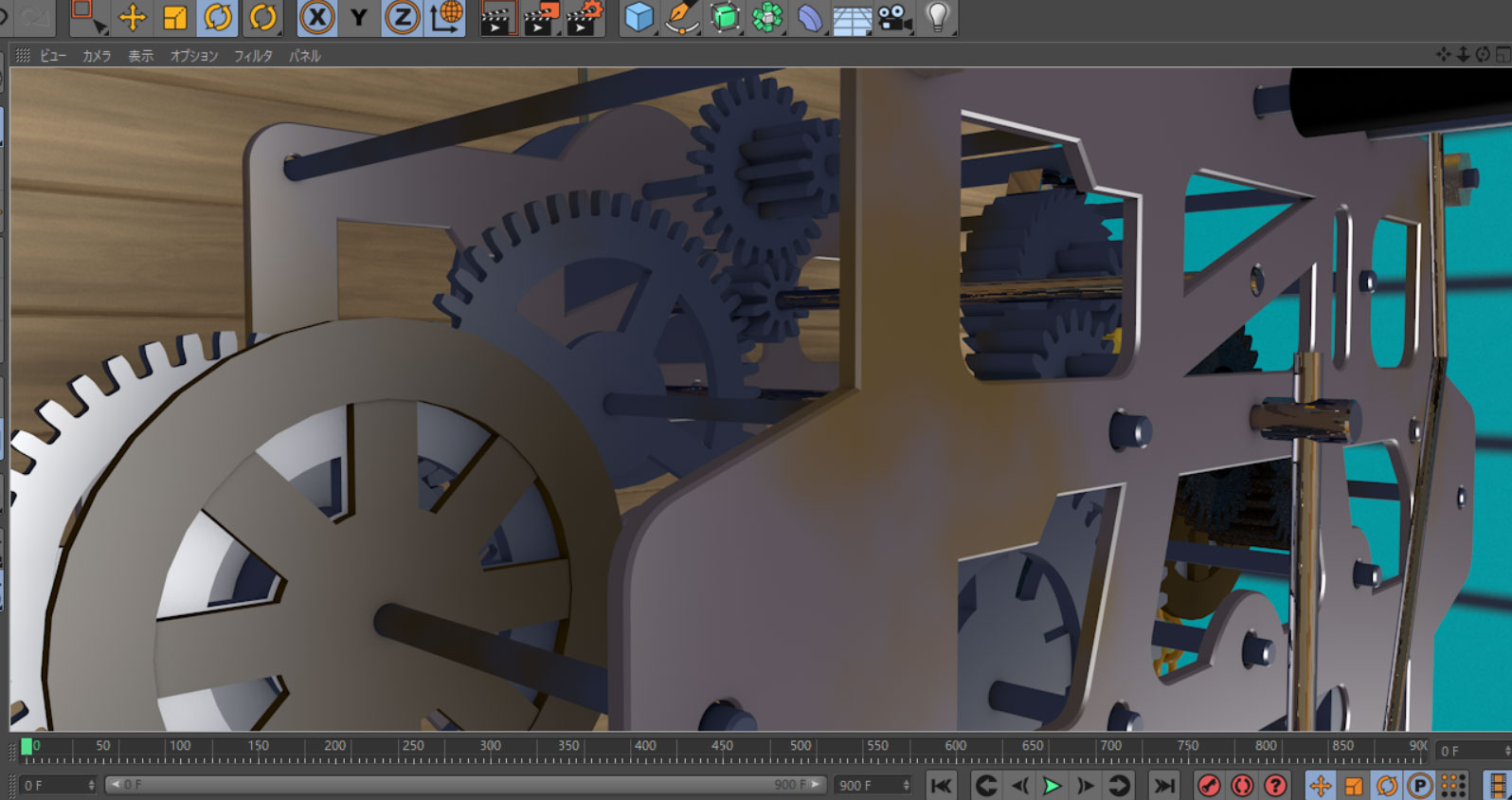This screenshot has width=1512, height=800.
Task: Click the Record Active Objects button
Action: pos(1209,786)
